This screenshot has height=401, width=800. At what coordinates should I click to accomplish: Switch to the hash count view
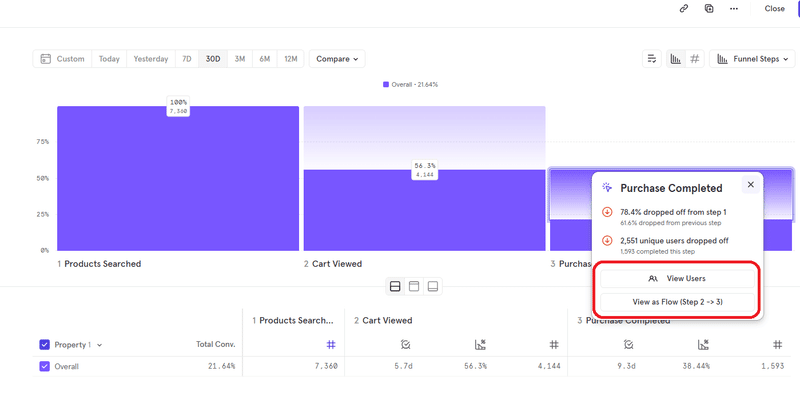(694, 59)
